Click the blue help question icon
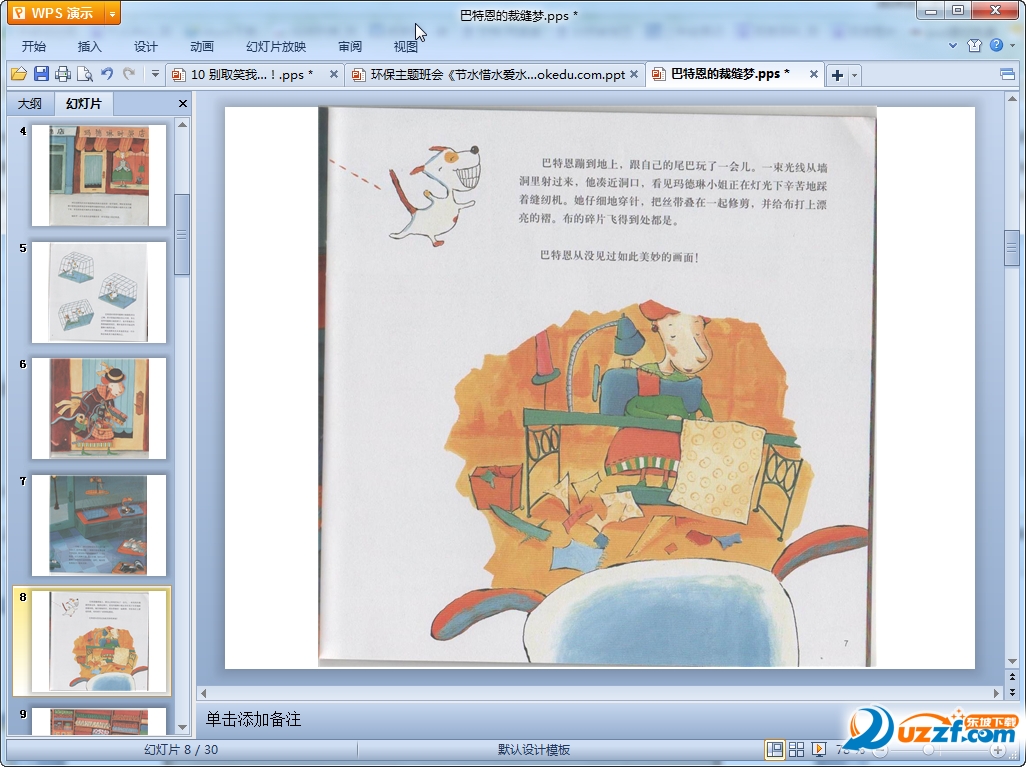 pos(997,45)
